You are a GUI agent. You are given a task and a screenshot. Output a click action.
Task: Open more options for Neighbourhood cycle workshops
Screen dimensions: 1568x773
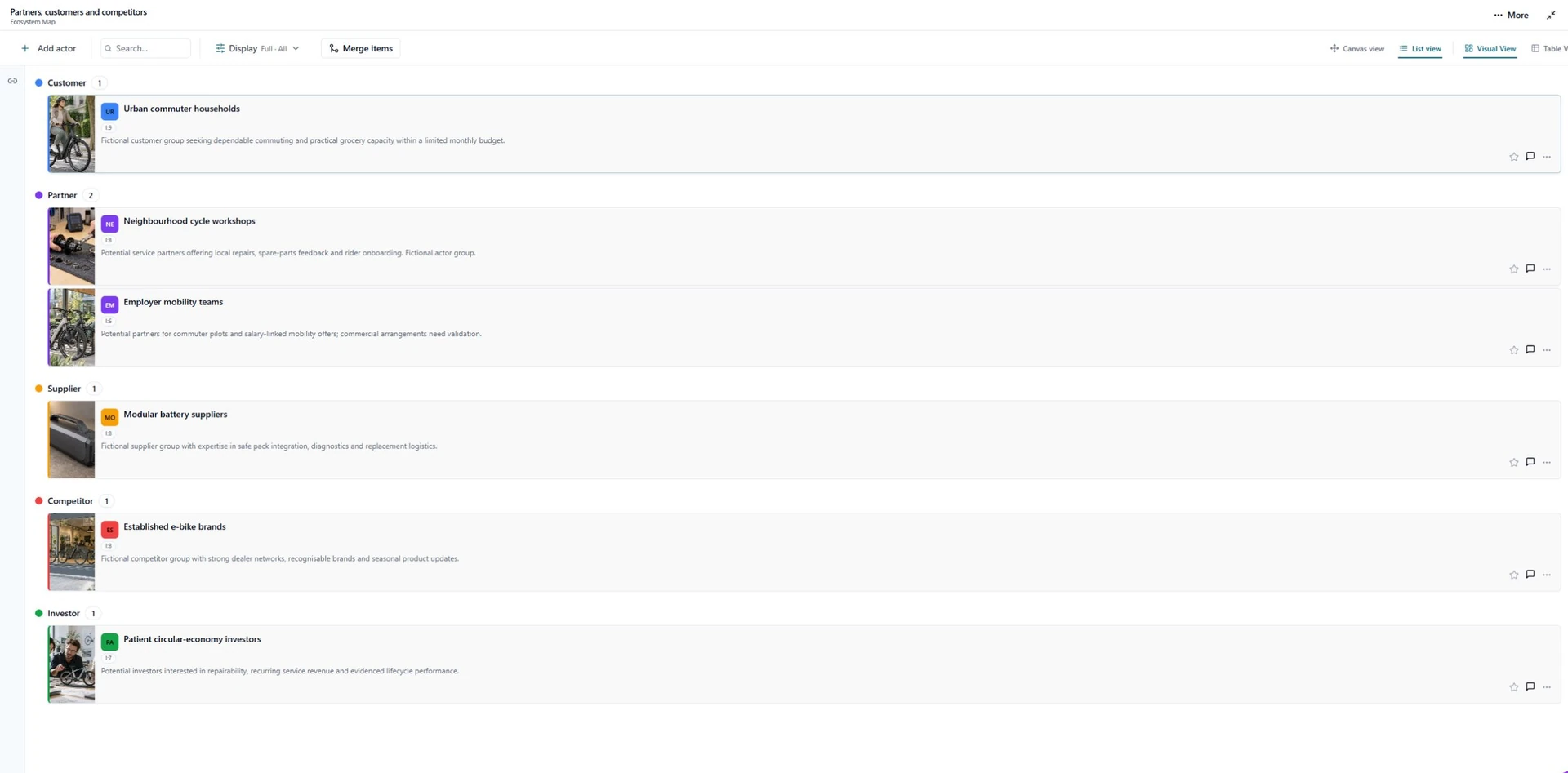(1547, 269)
